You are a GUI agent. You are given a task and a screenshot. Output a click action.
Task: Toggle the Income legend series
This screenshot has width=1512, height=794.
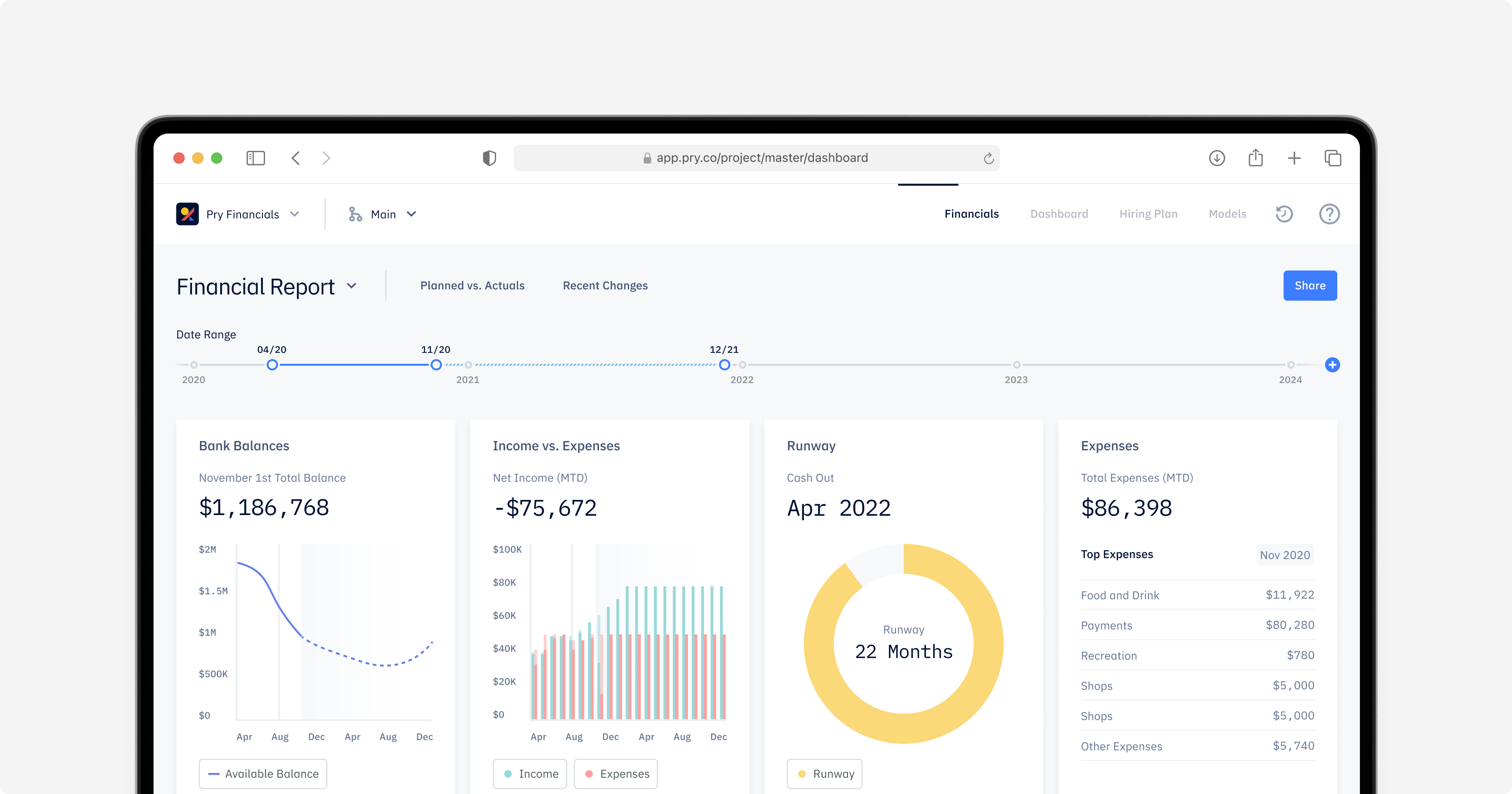(530, 773)
